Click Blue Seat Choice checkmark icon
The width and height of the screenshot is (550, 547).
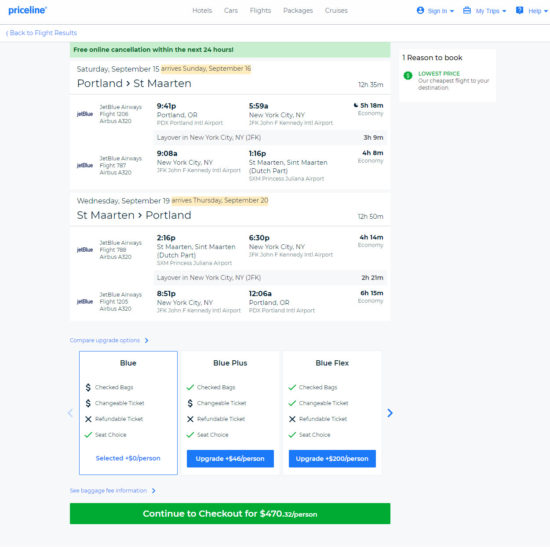88,435
